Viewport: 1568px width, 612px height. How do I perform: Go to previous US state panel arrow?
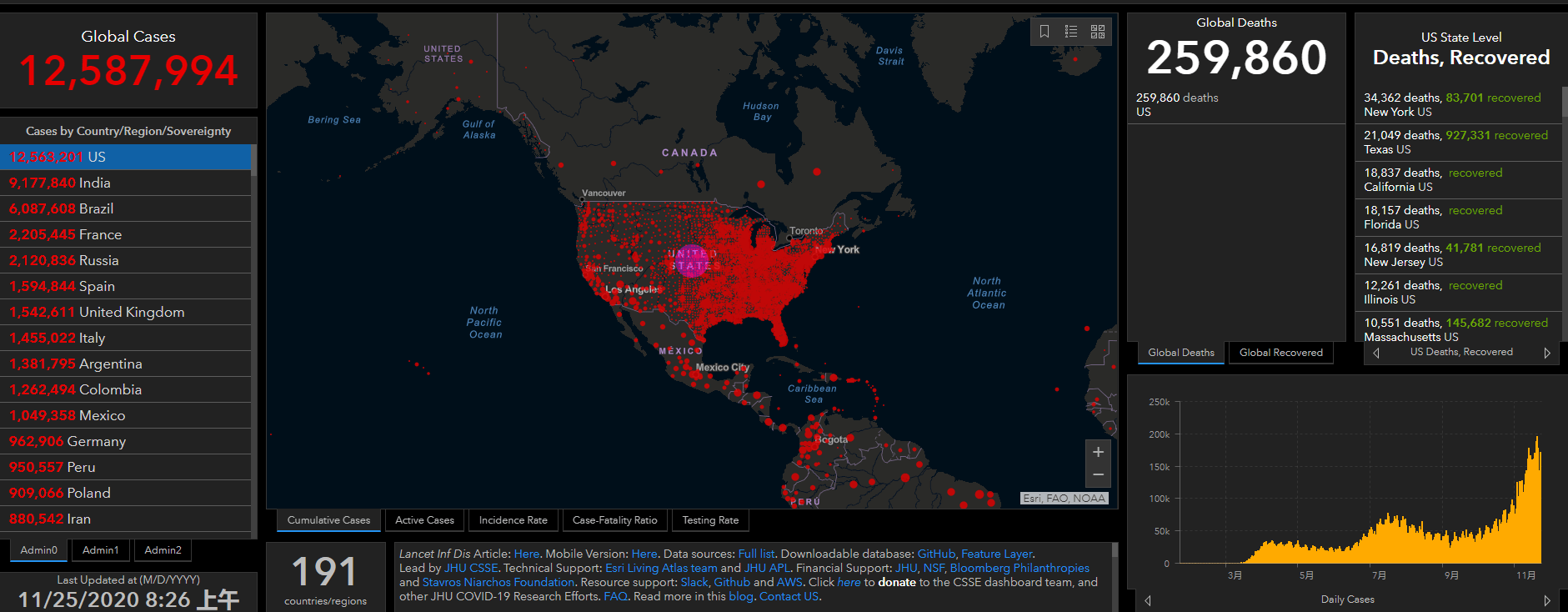tap(1376, 353)
